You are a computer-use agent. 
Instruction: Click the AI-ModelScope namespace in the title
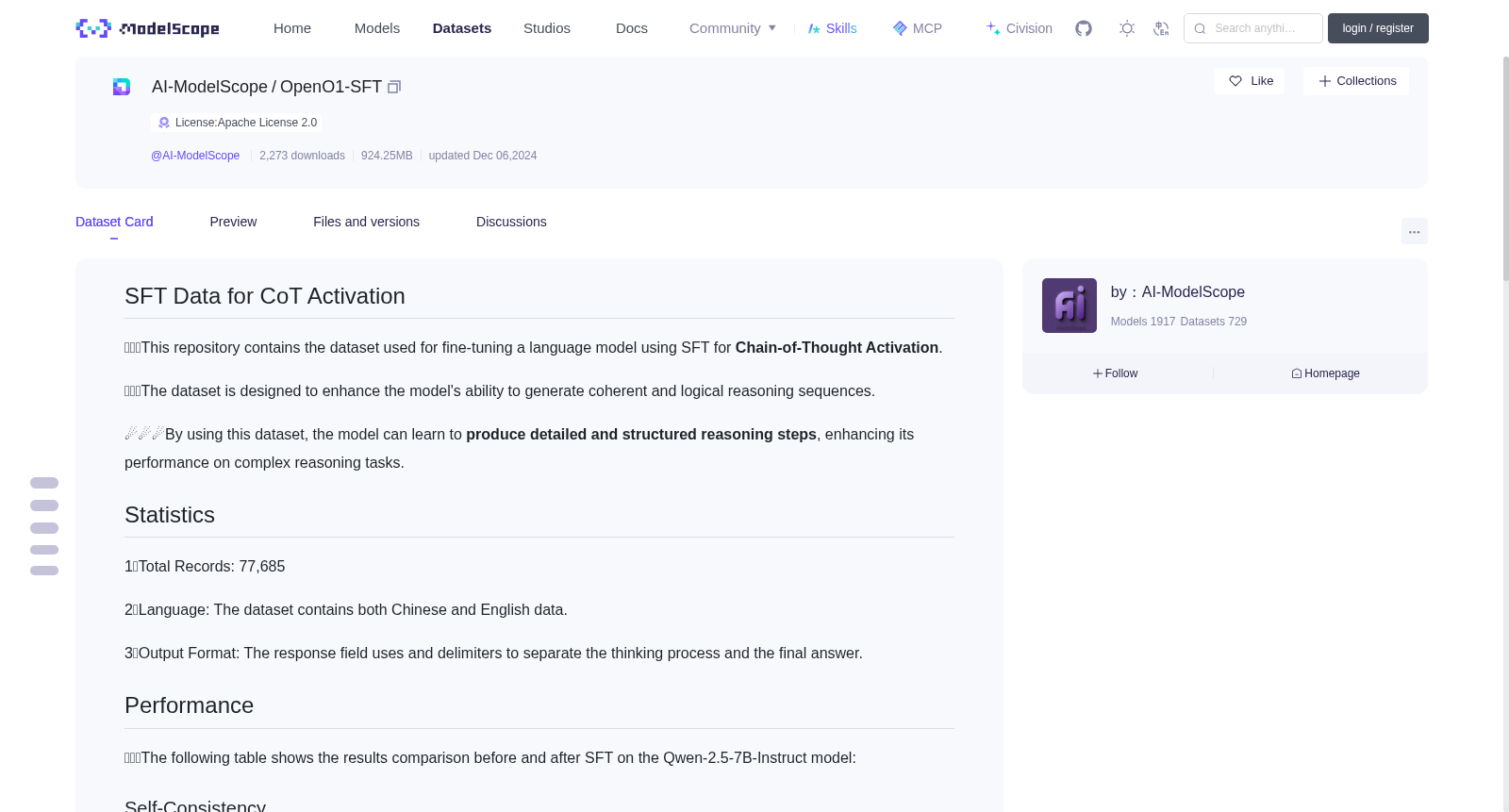click(209, 87)
